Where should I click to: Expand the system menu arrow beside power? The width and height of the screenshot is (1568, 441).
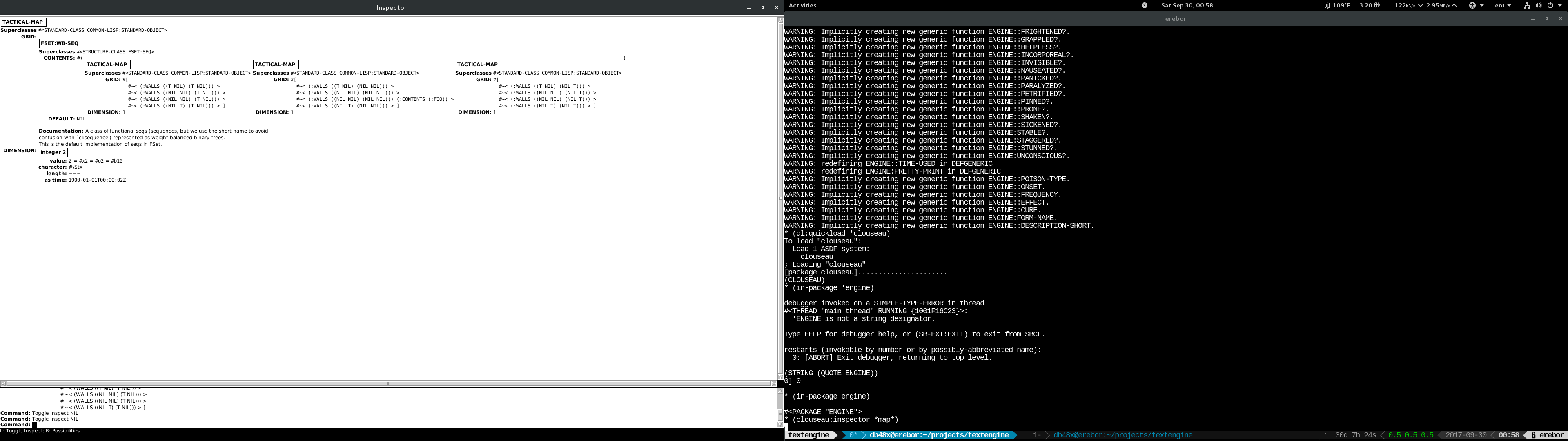(1560, 5)
